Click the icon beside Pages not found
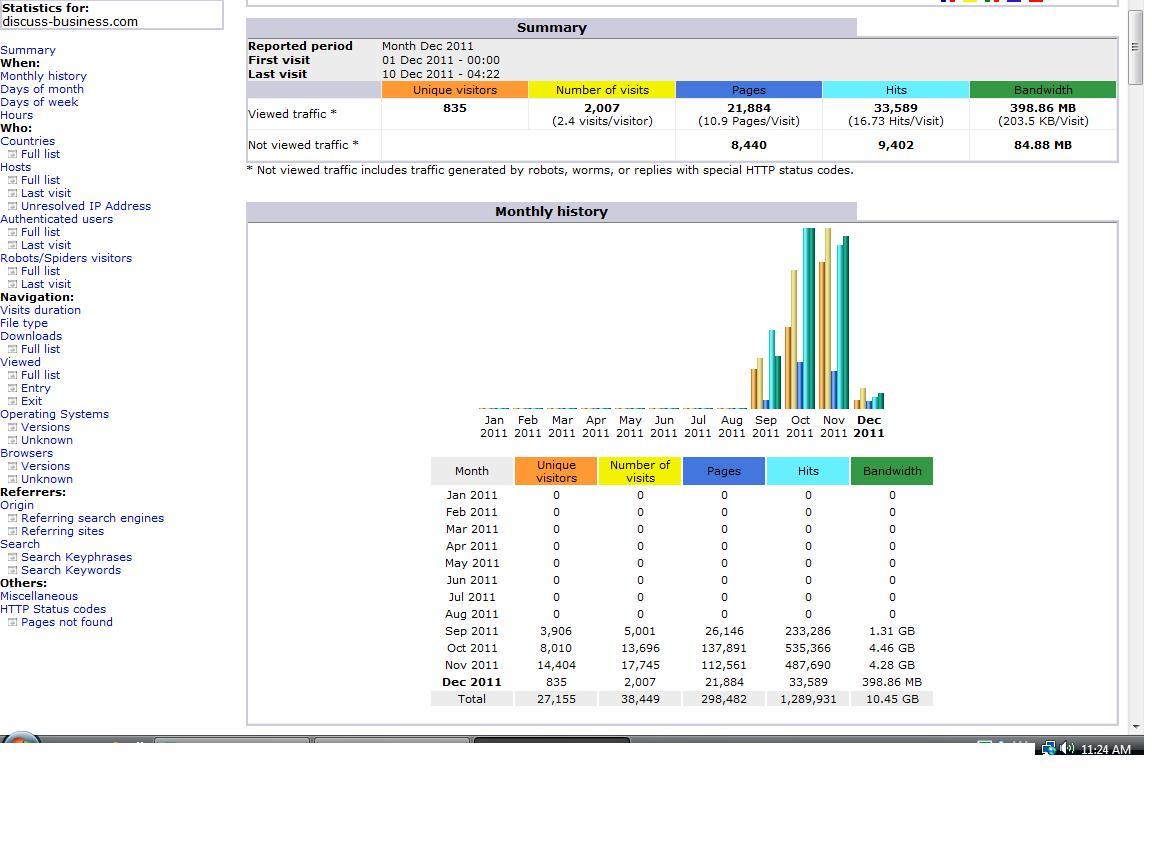This screenshot has height=864, width=1152. tap(12, 622)
